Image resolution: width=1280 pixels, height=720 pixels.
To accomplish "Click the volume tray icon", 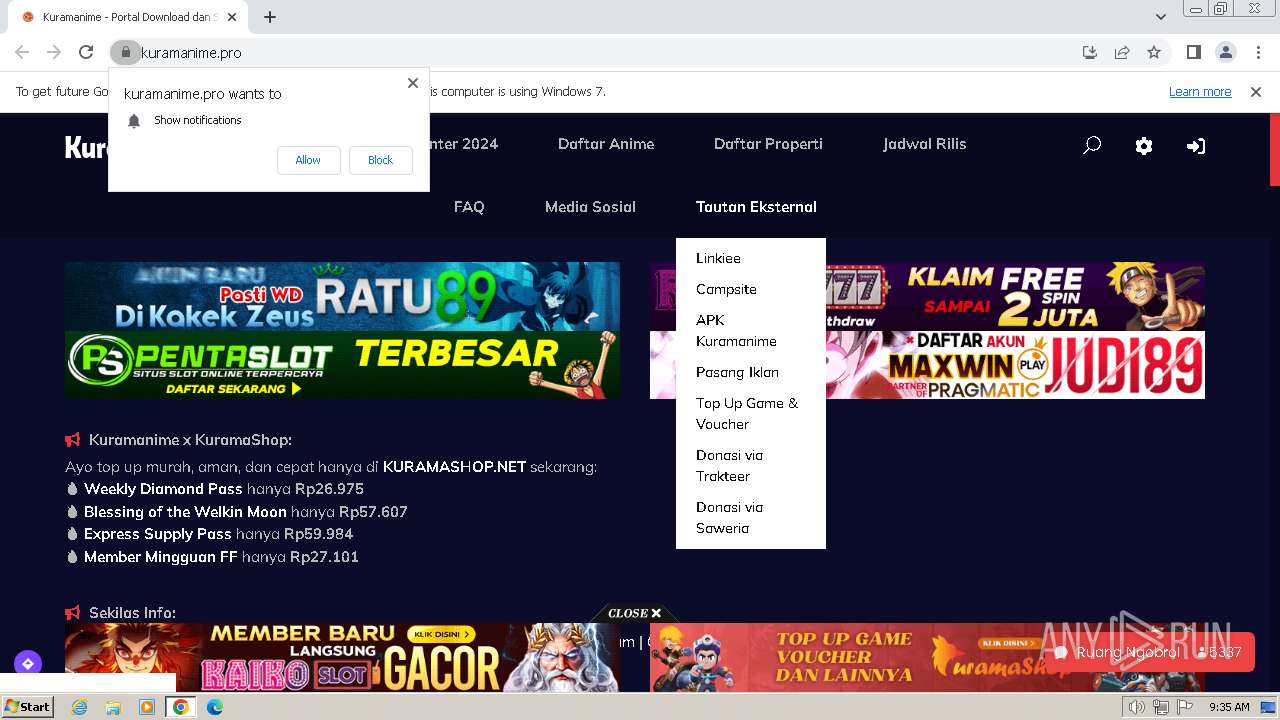I will point(1136,707).
